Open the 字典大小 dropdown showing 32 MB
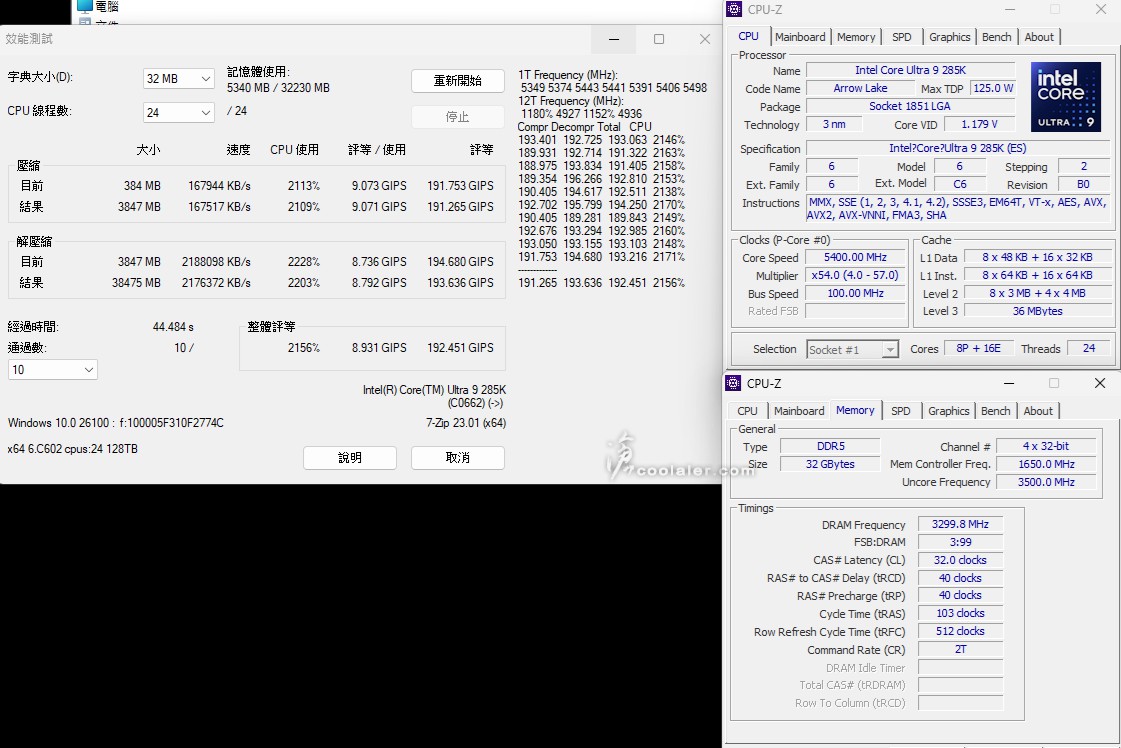Image resolution: width=1121 pixels, height=748 pixels. point(179,79)
